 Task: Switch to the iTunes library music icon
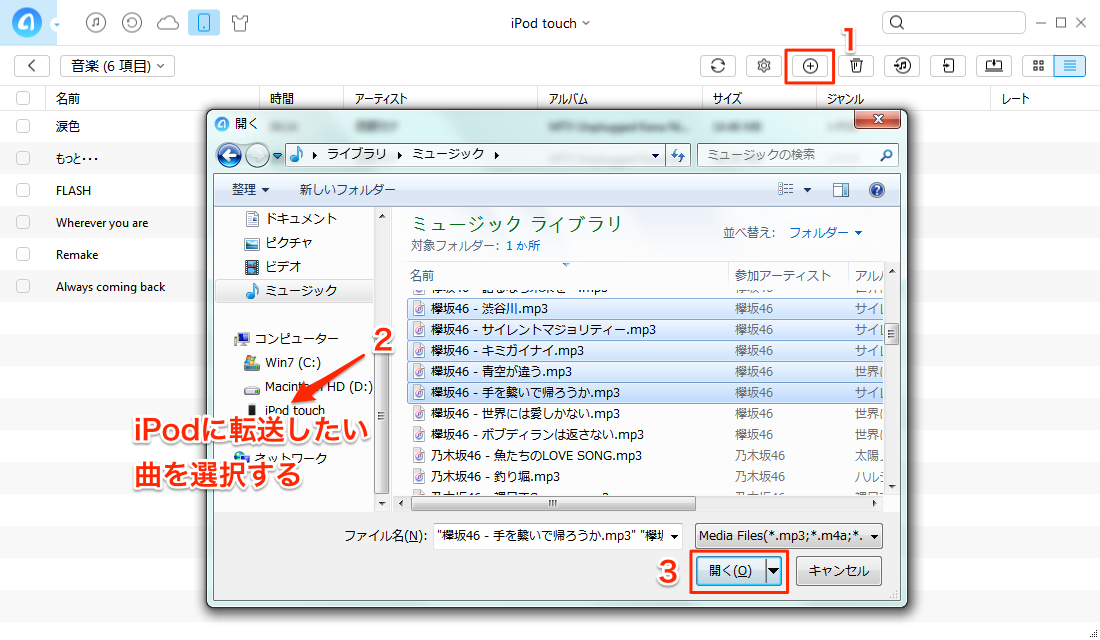96,23
